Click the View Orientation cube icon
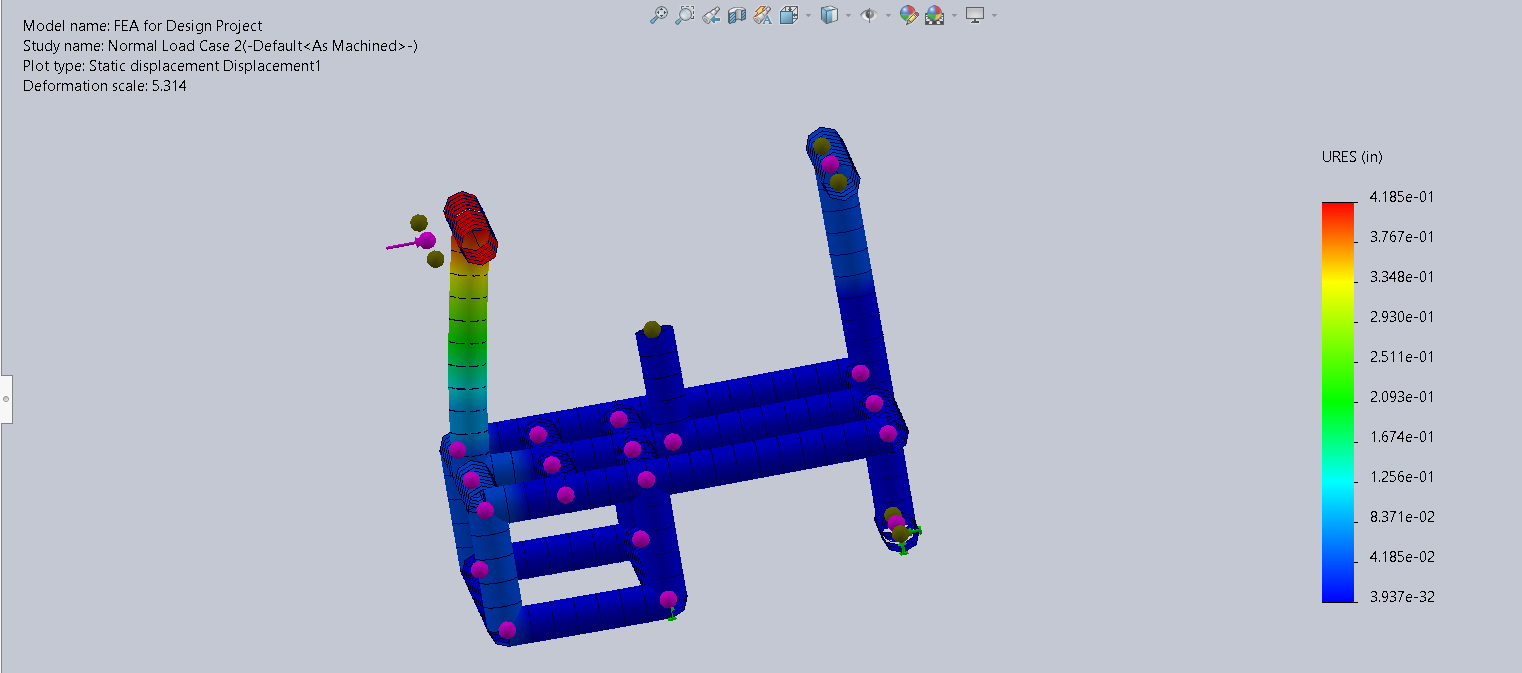 789,15
